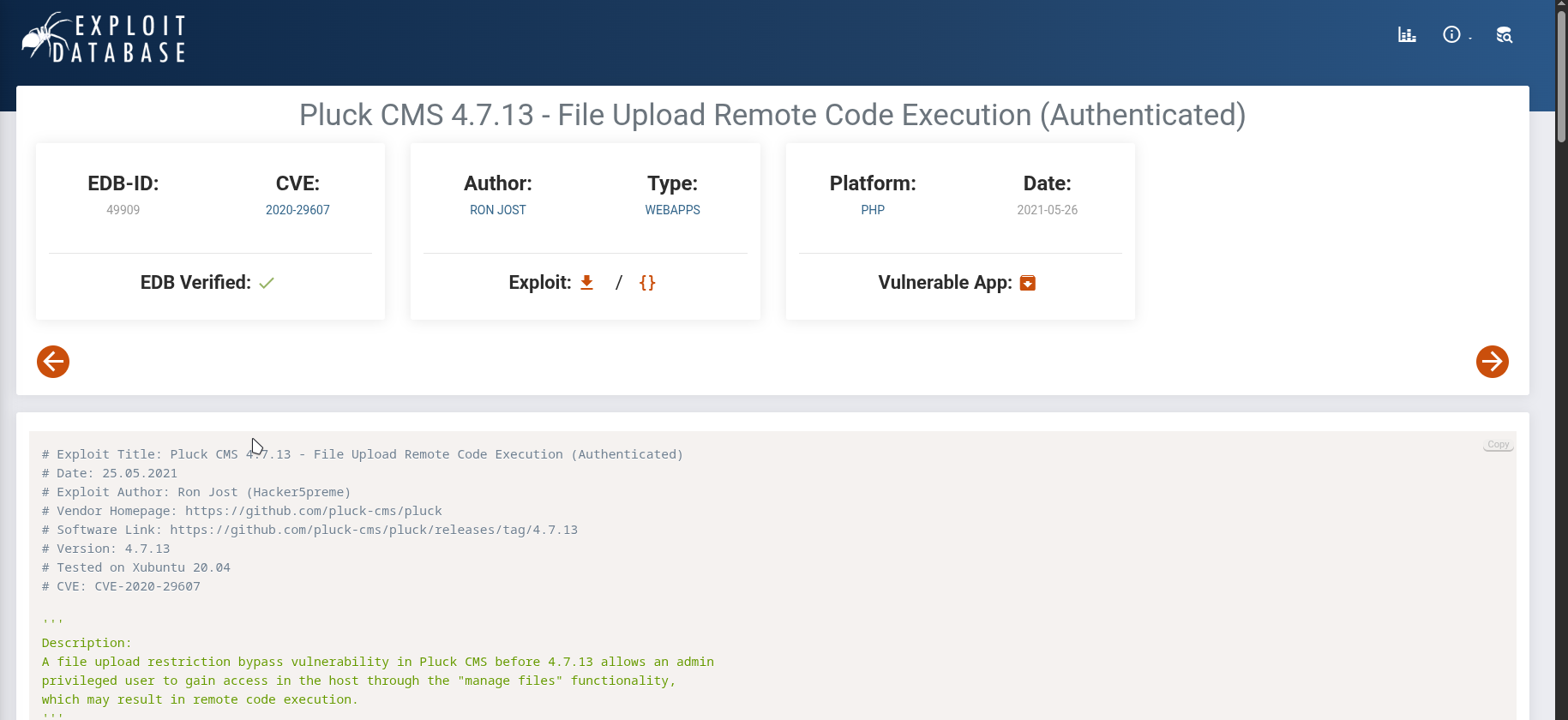Open author RON JOST link

[x=498, y=210]
